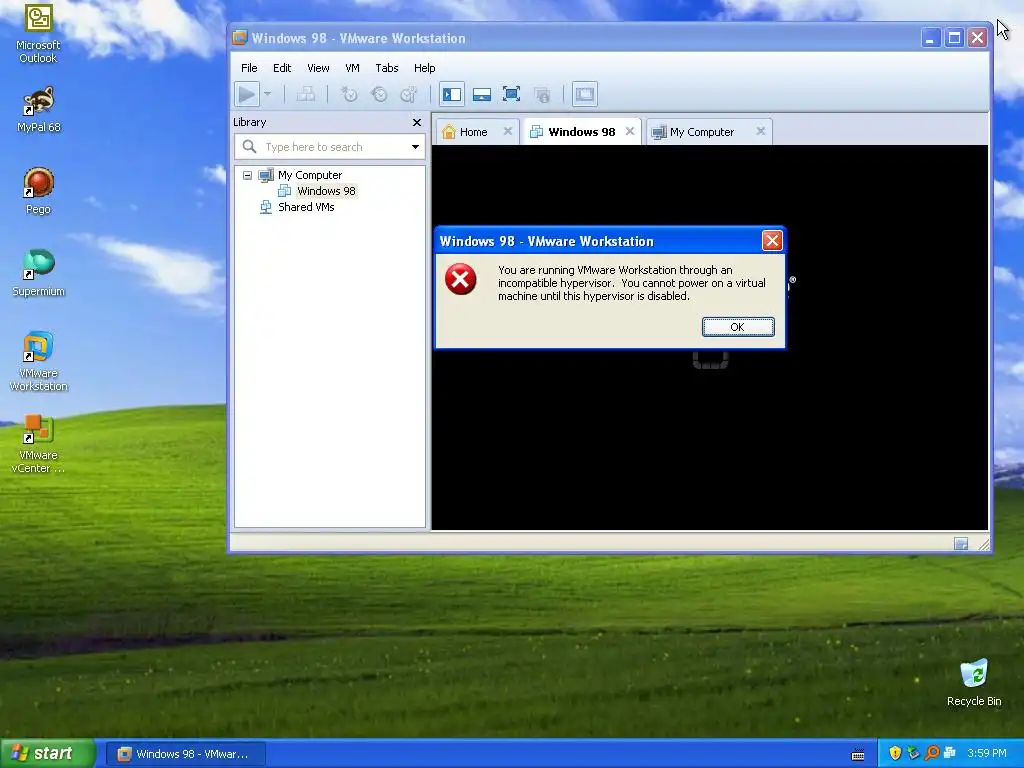Close the hypervisor error dialog
Image resolution: width=1024 pixels, height=768 pixels.
(772, 241)
